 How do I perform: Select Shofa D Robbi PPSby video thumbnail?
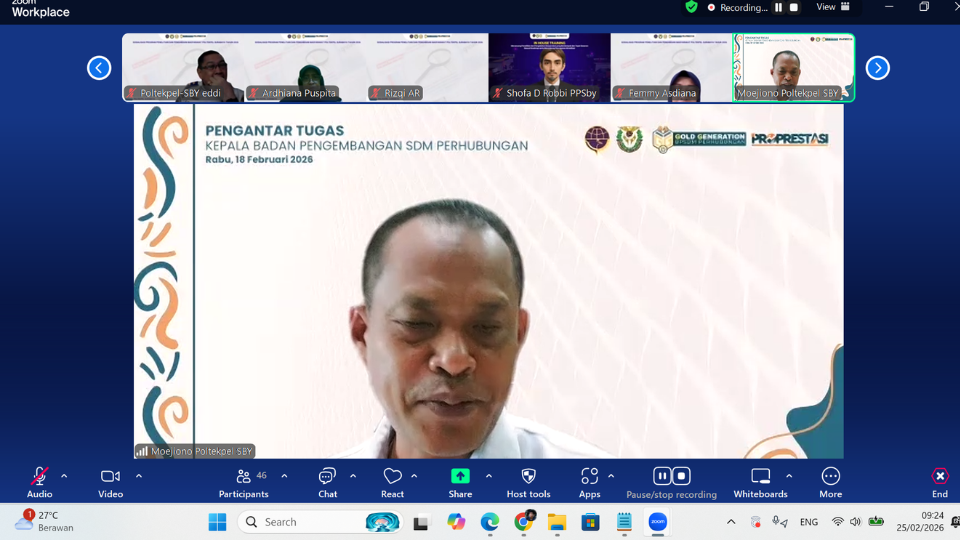[549, 67]
